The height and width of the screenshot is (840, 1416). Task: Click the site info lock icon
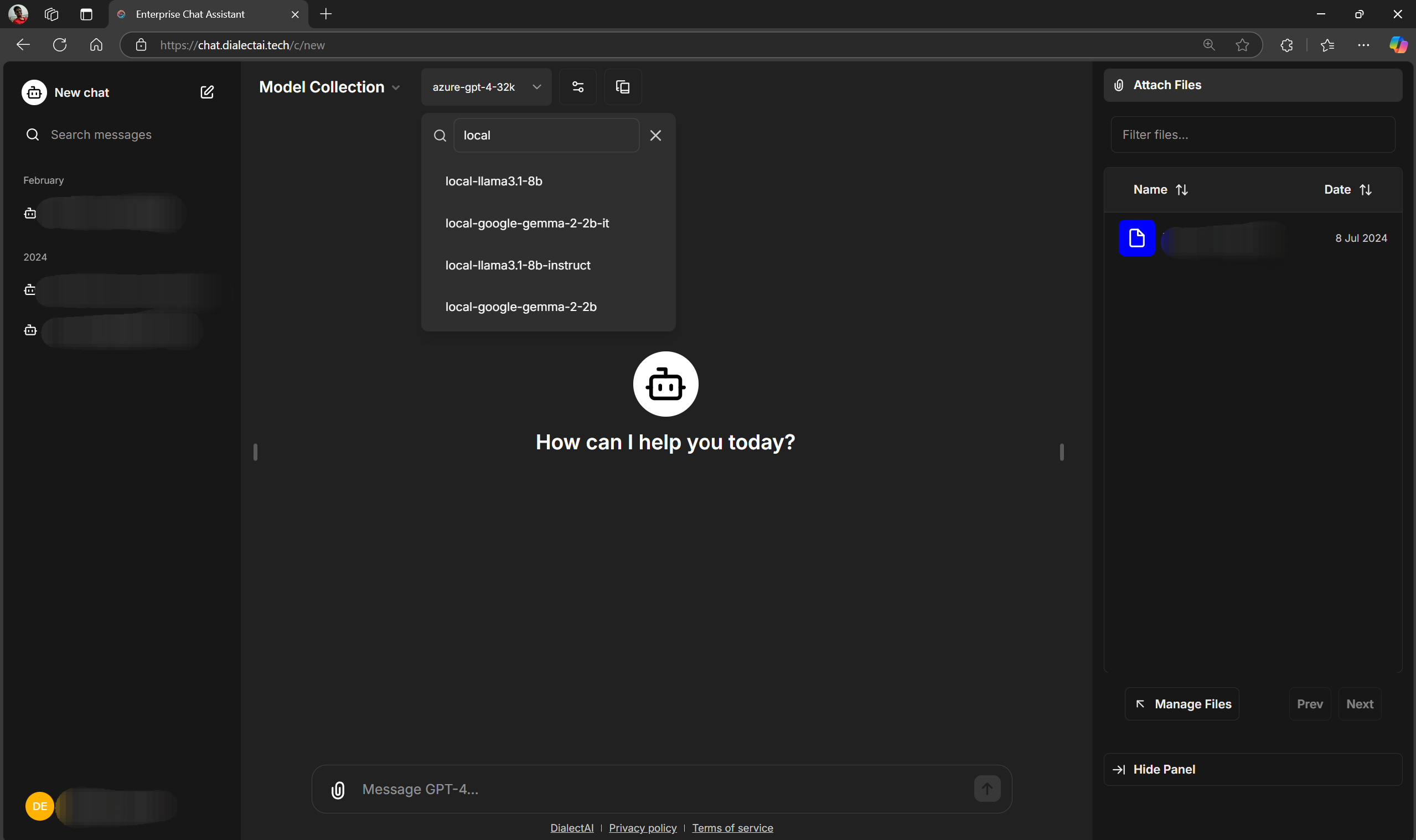[141, 45]
